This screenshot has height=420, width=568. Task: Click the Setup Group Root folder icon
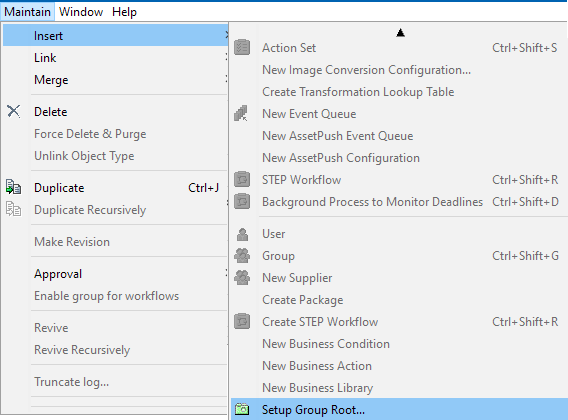[x=242, y=409]
